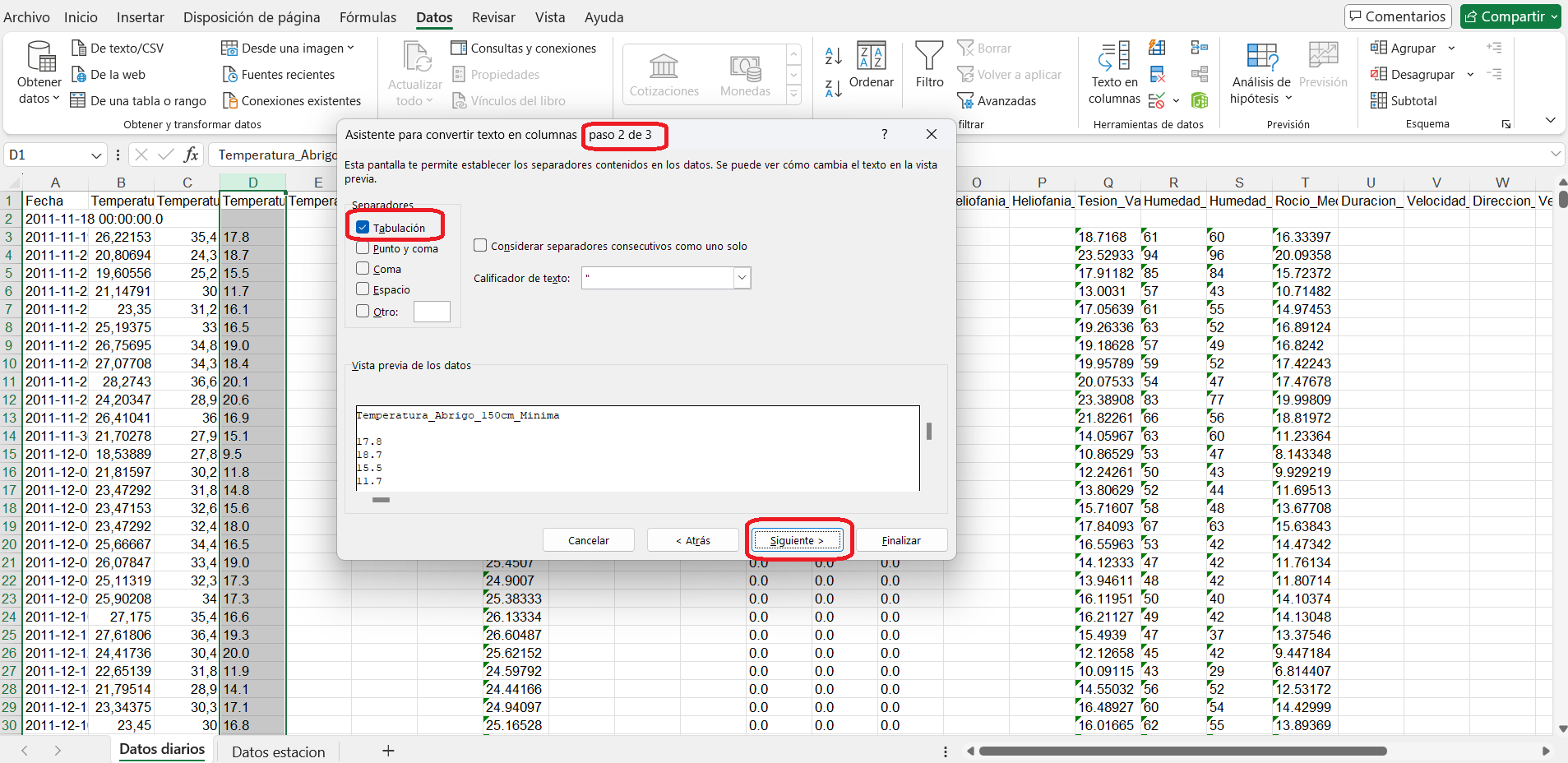Click the preview horizontal scrollbar thumb

381,499
